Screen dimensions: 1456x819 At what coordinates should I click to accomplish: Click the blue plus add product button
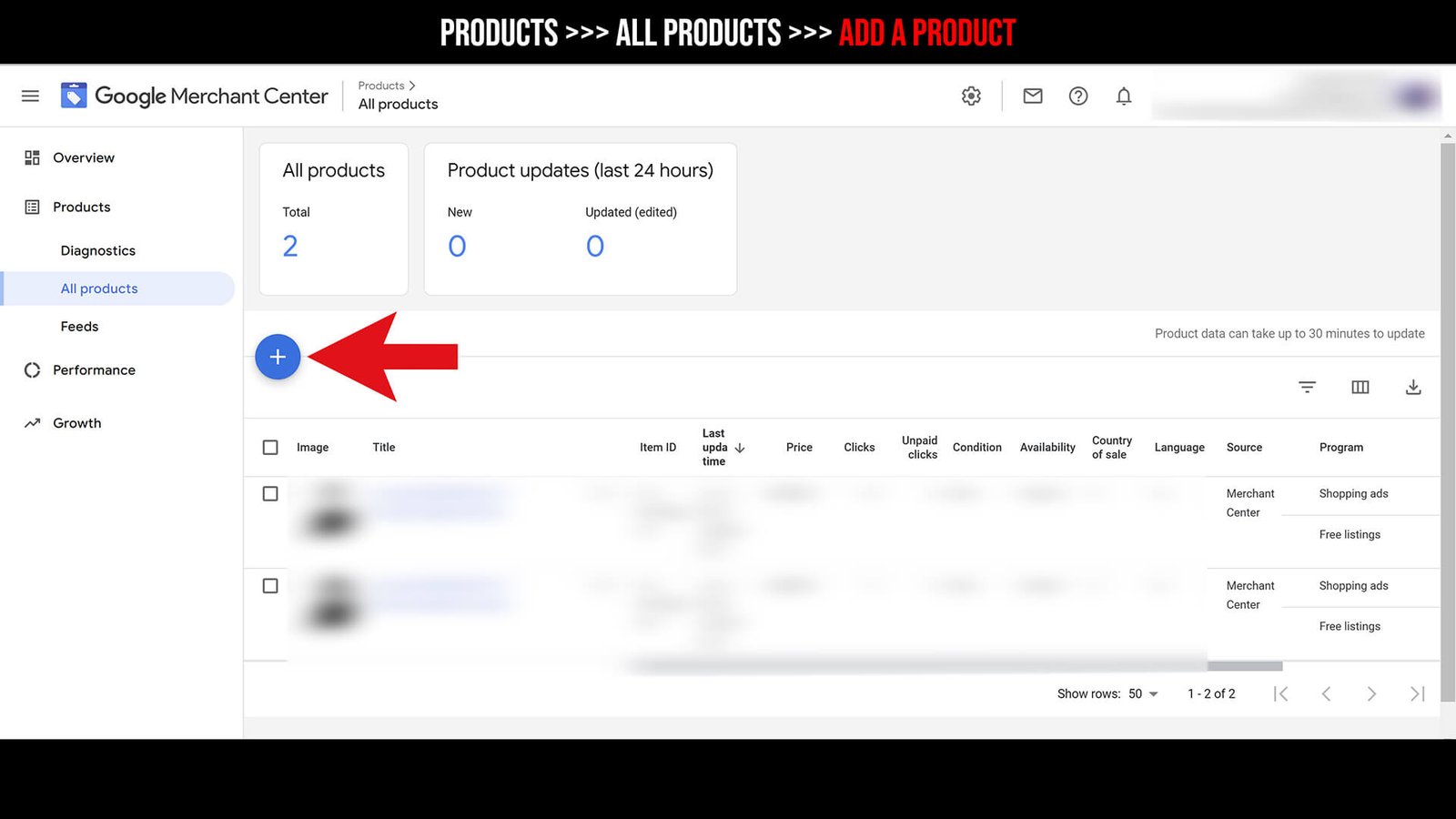coord(278,357)
